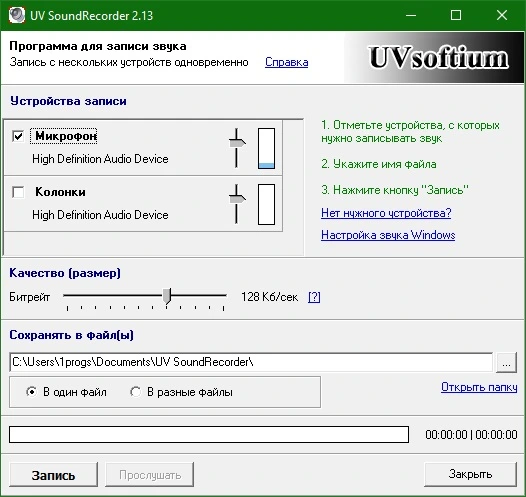Click the Микрофон level meter
This screenshot has width=526, height=497.
[x=266, y=148]
